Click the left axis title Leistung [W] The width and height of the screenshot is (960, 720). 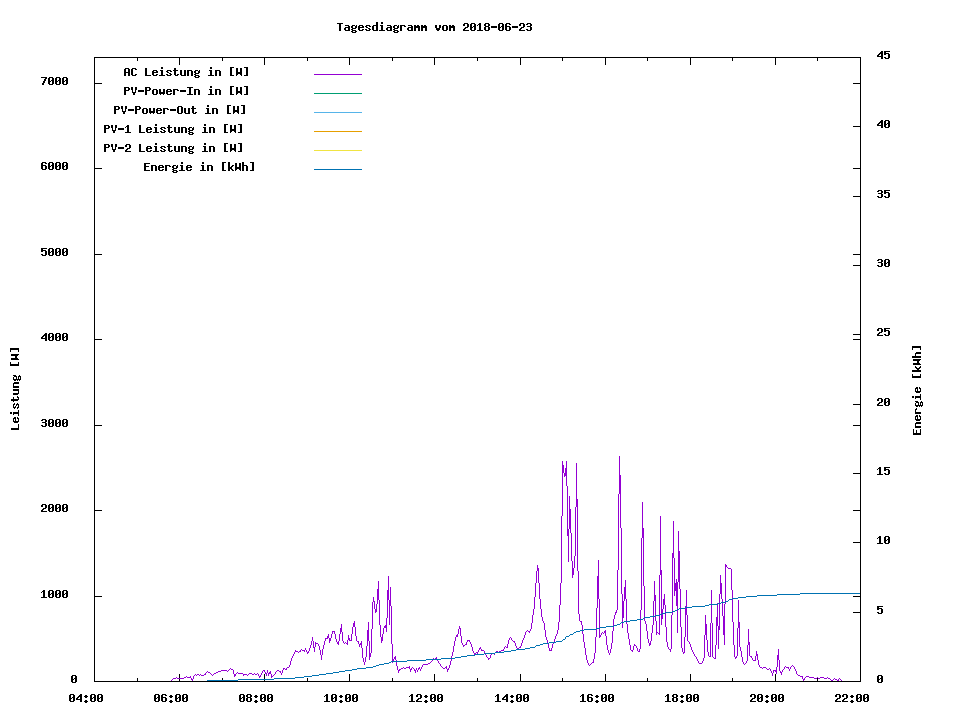[15, 389]
